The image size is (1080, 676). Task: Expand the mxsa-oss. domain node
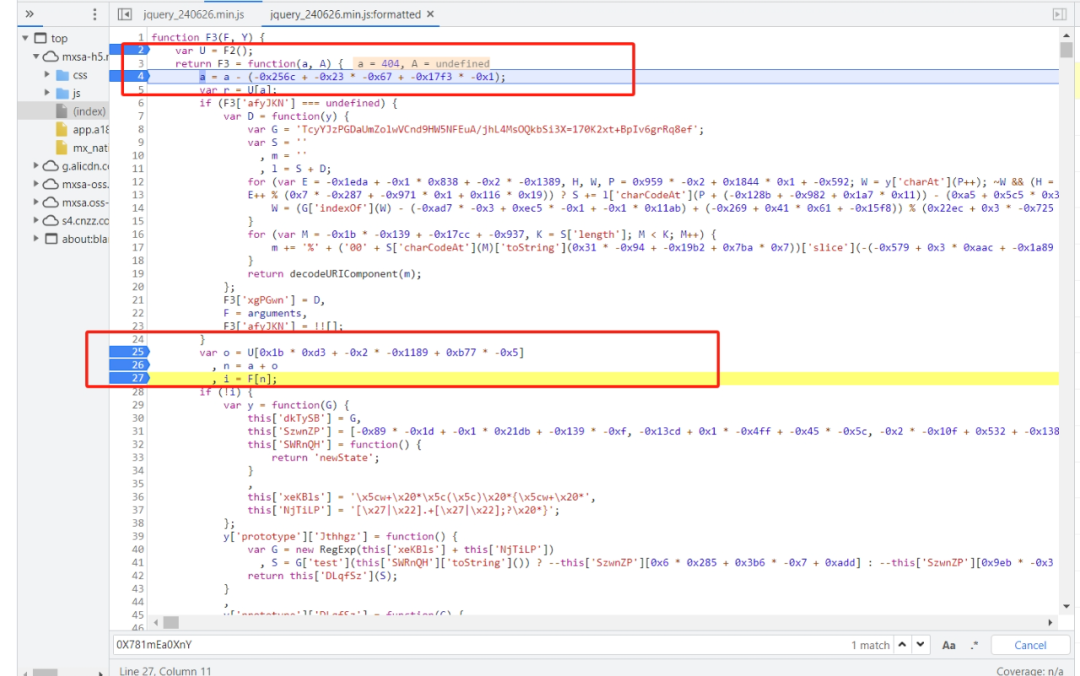pyautogui.click(x=36, y=184)
